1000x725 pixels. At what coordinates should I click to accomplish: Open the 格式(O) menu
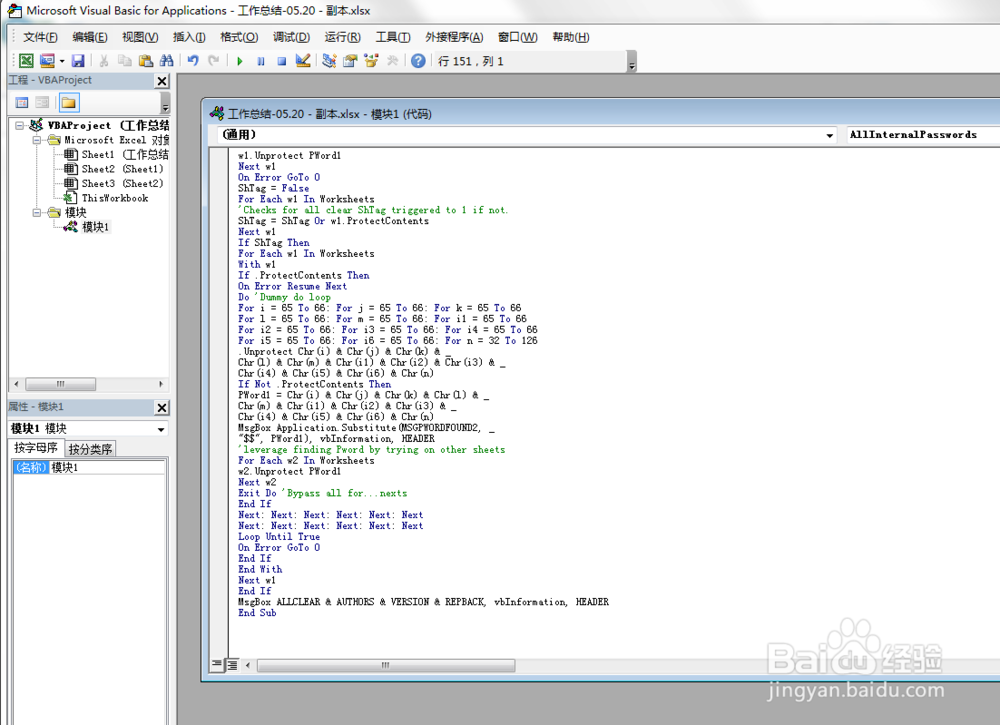click(x=239, y=37)
